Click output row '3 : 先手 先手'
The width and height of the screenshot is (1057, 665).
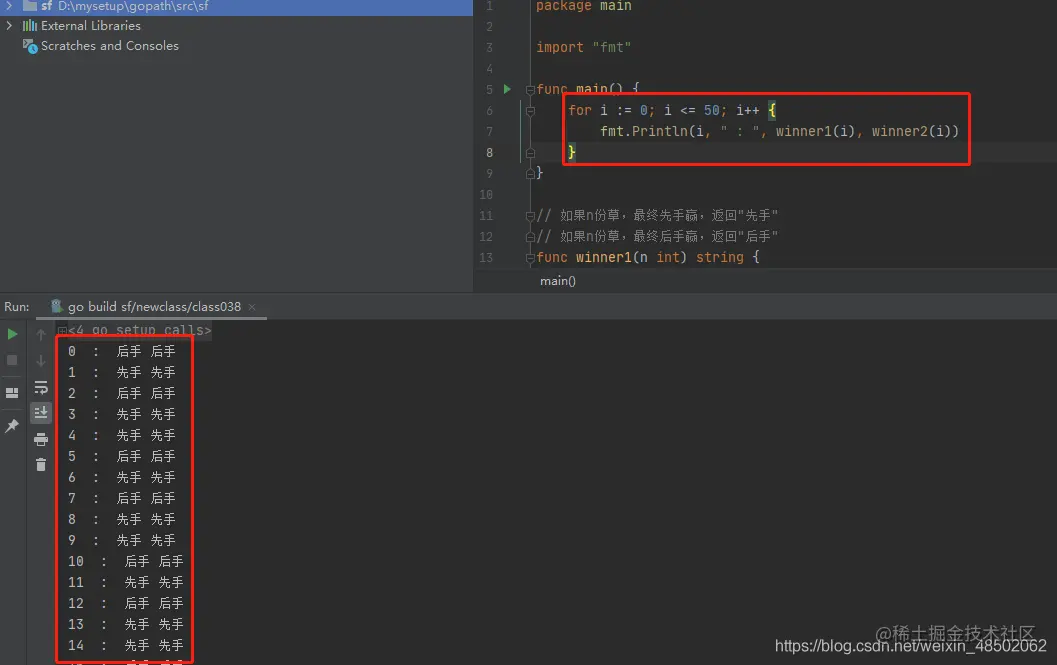(x=121, y=414)
